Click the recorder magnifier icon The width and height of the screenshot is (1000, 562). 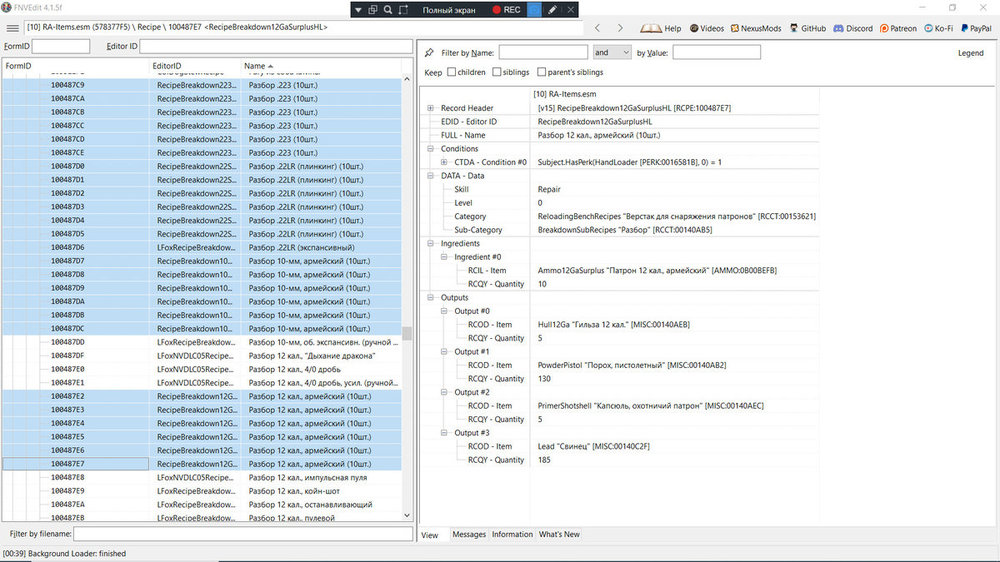pos(388,10)
